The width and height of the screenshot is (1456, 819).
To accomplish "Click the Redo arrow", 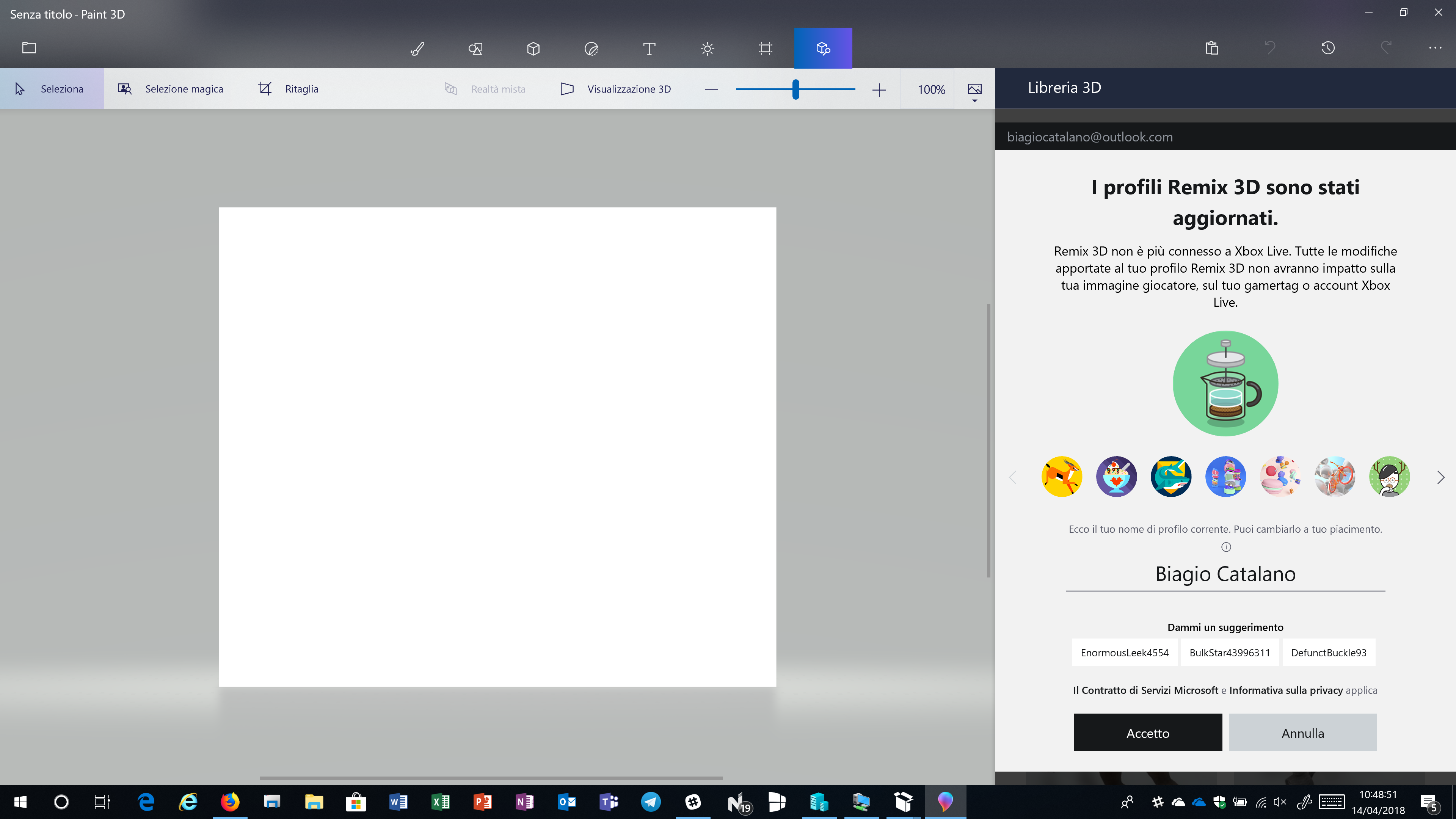I will (1386, 48).
